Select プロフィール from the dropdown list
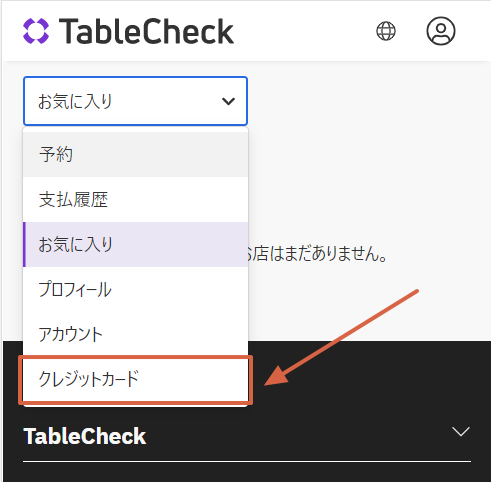The image size is (491, 482). tap(135, 289)
